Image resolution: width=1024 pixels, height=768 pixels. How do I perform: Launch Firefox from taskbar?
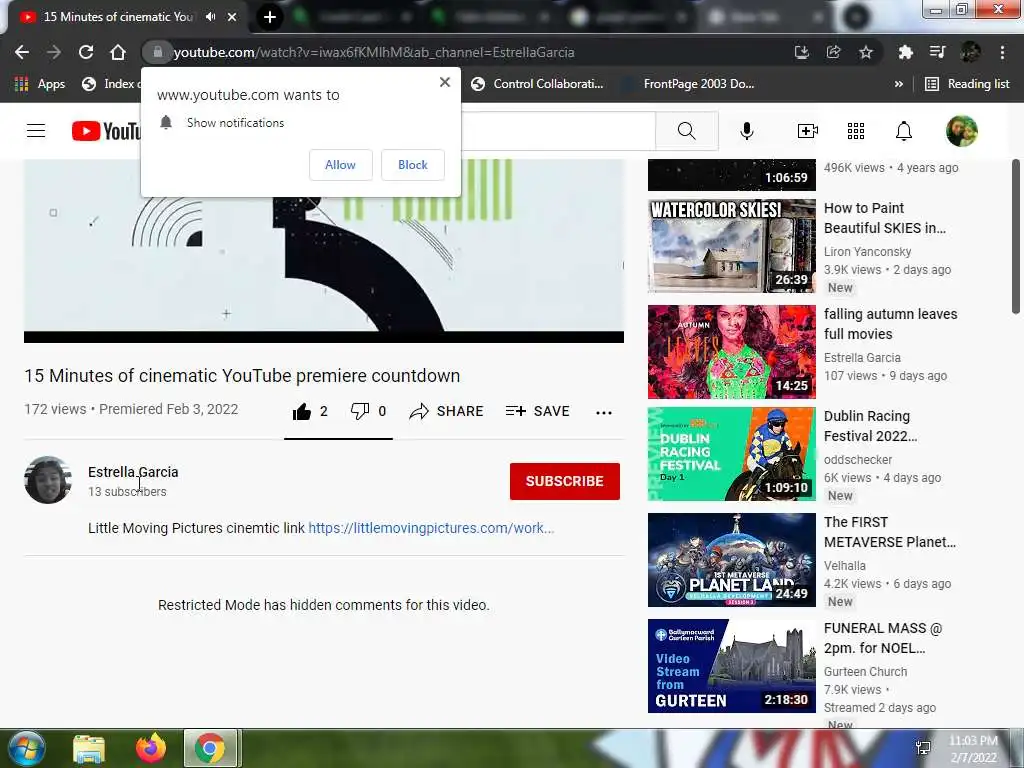tap(151, 748)
